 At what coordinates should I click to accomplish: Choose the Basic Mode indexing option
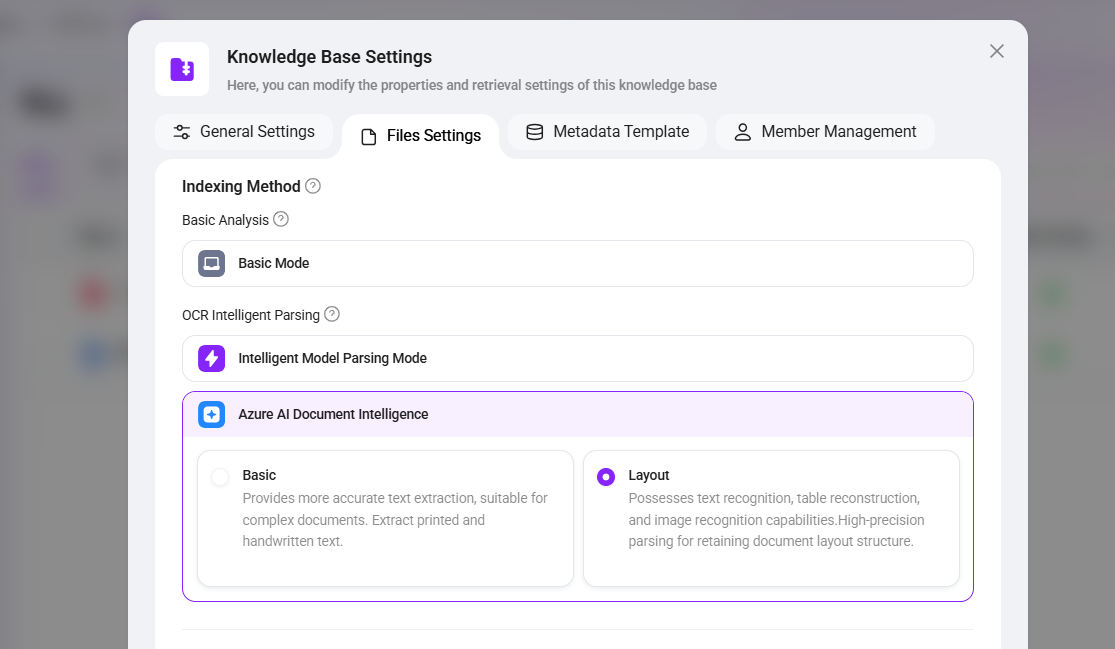coord(577,263)
